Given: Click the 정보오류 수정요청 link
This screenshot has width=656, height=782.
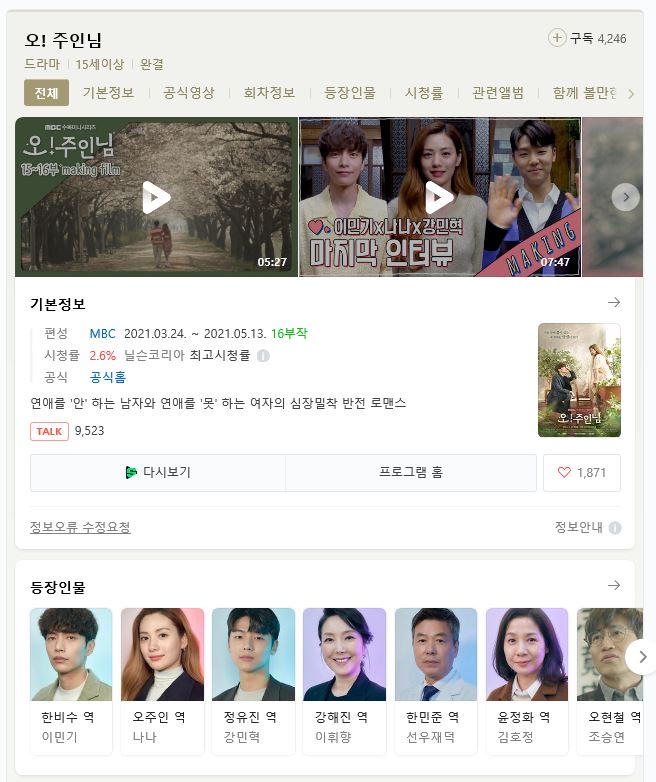Looking at the screenshot, I should 80,527.
